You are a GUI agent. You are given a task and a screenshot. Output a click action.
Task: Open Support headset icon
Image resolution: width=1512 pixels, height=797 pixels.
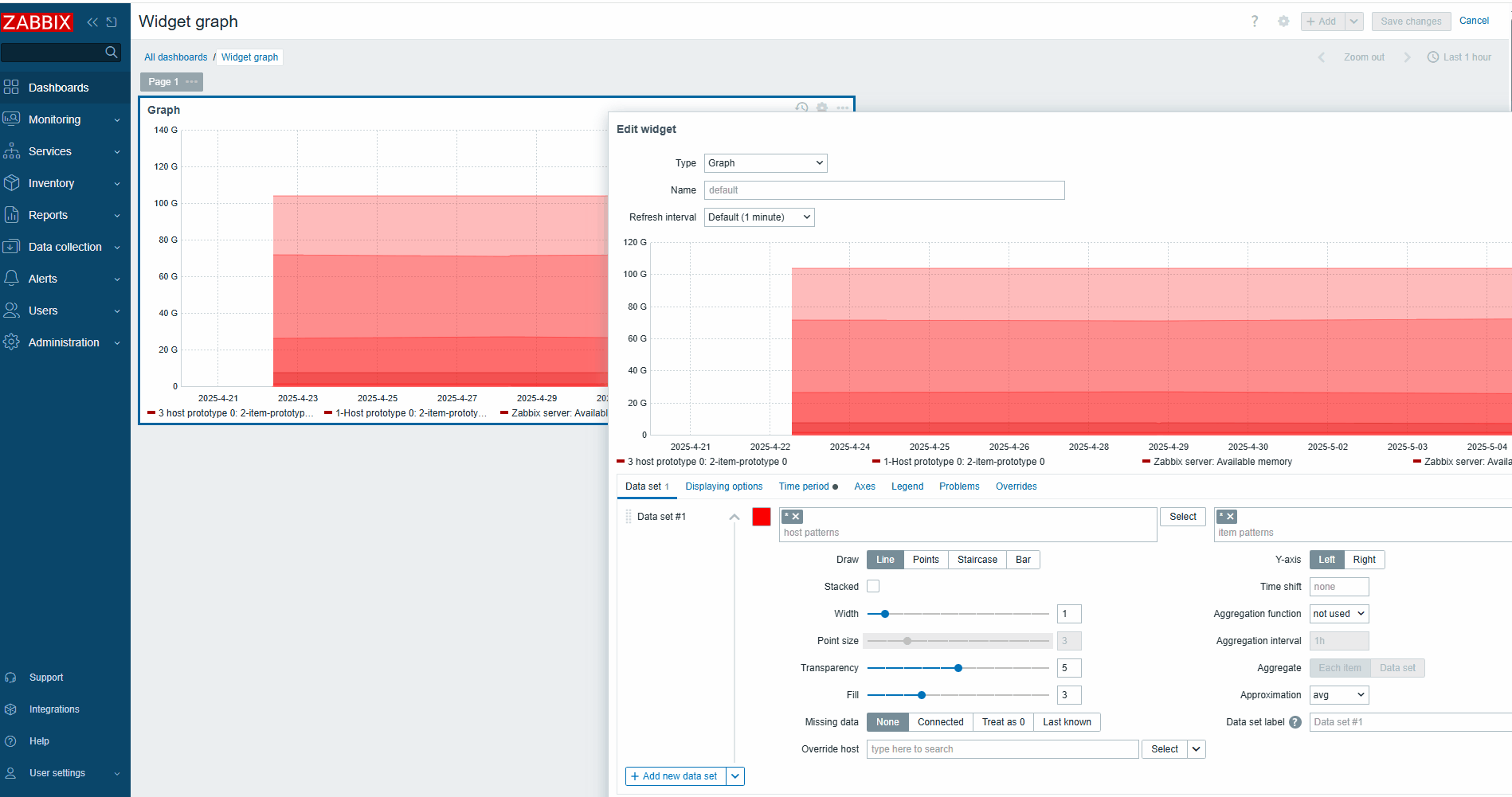coord(10,678)
